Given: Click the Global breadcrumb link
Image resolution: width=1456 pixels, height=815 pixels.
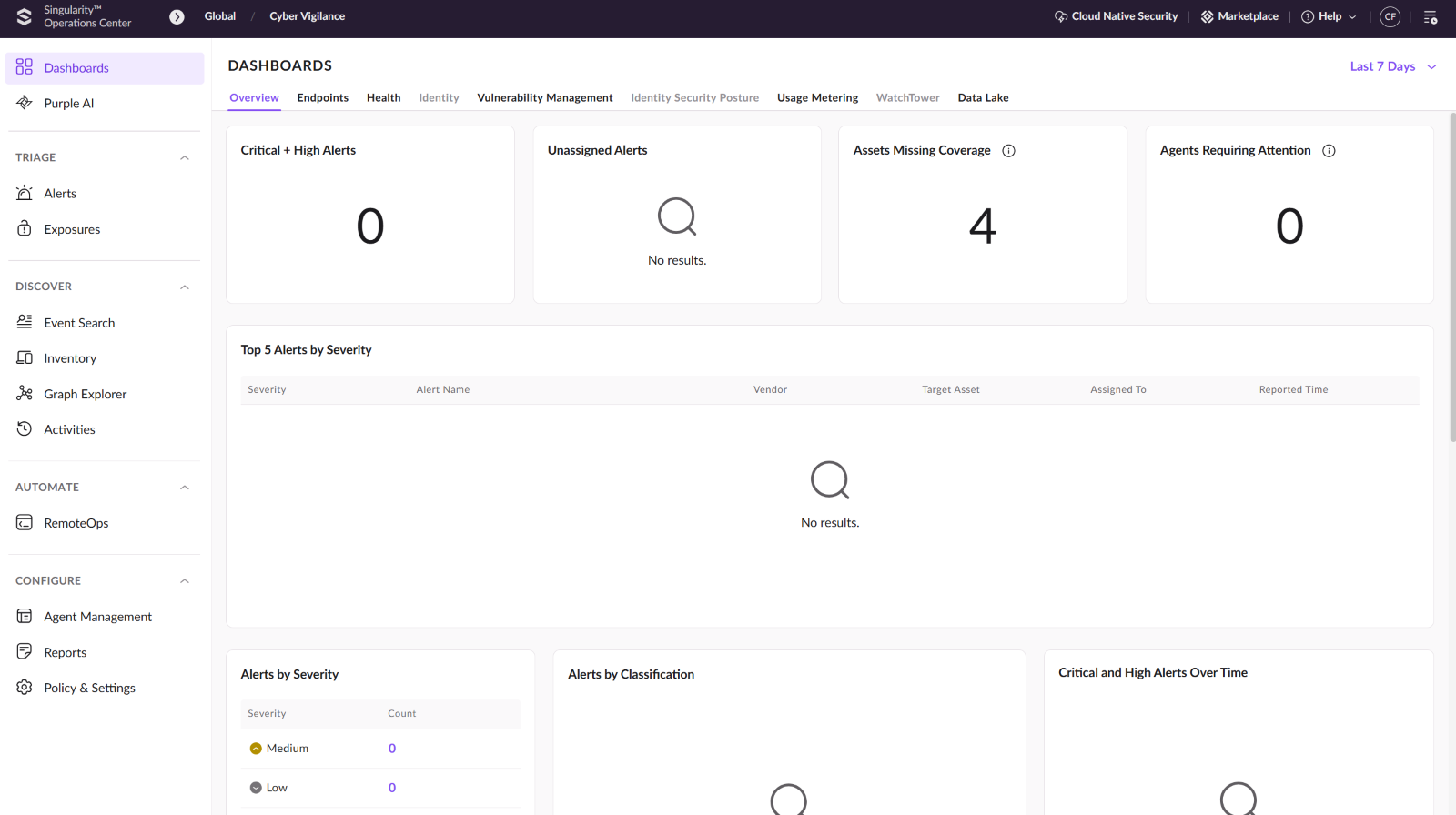Looking at the screenshot, I should point(220,16).
